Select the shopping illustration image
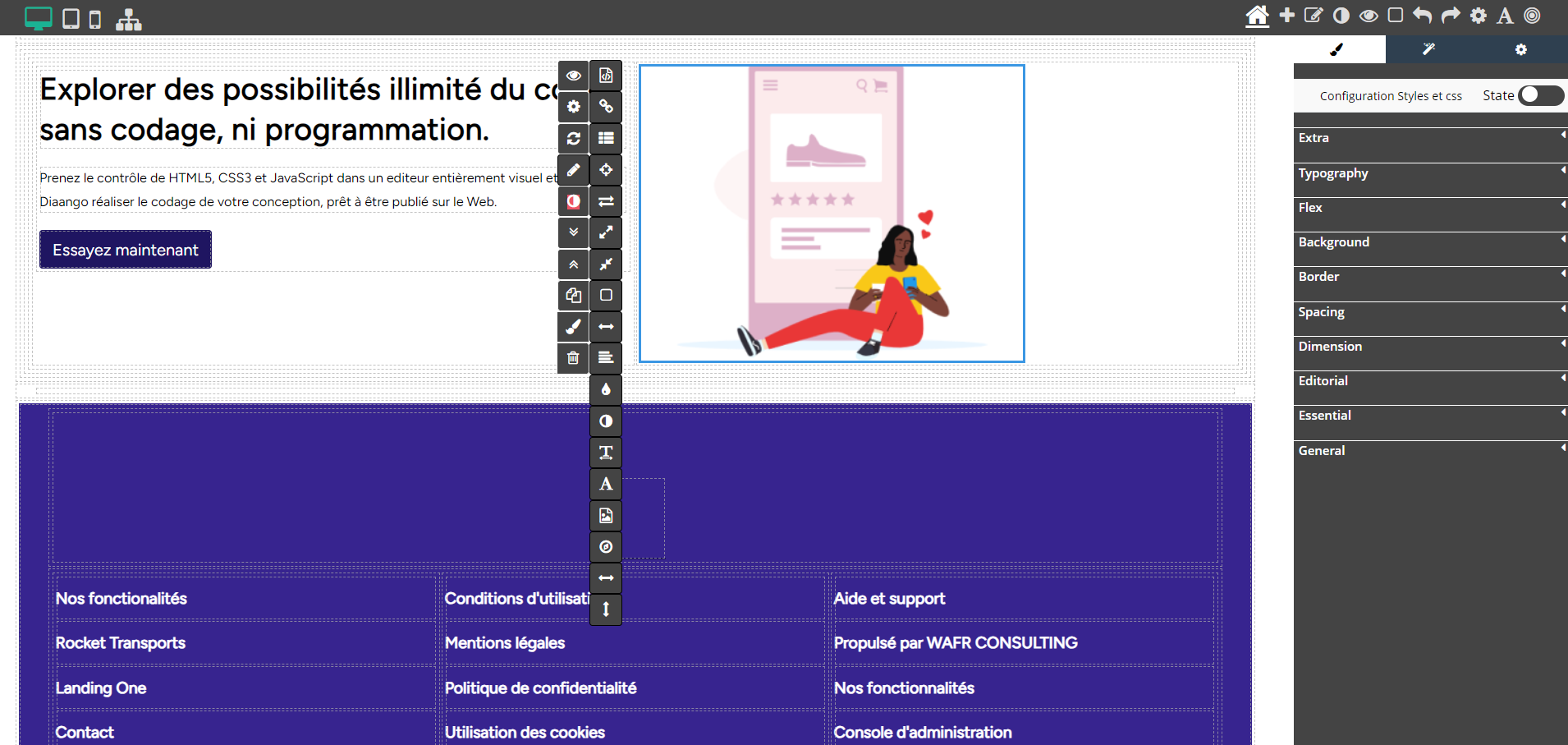Screen dimensions: 1568x745 (x=832, y=214)
